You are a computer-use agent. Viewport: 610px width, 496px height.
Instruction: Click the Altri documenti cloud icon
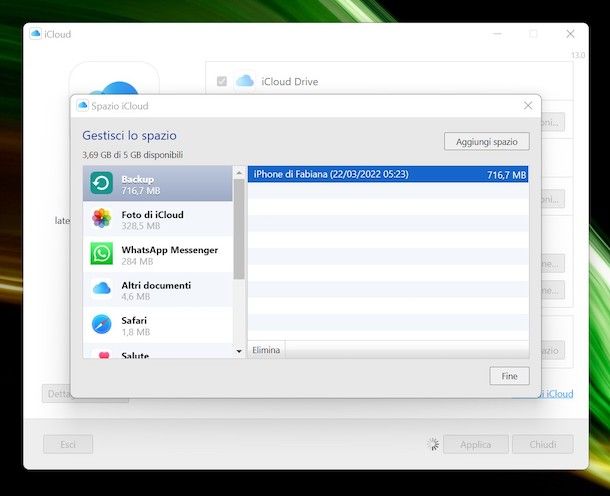point(102,288)
